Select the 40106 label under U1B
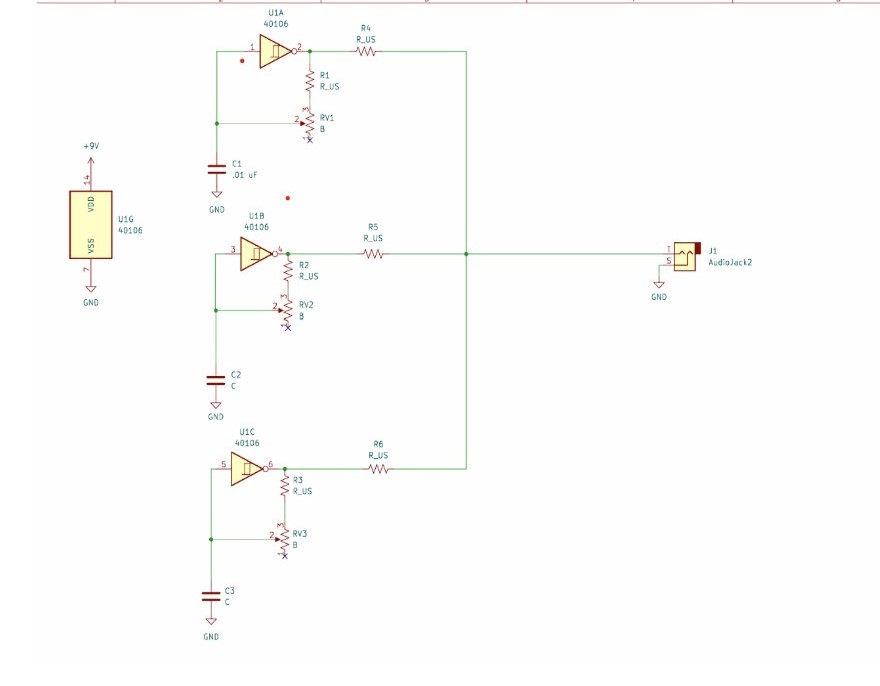880x686 pixels. [256, 228]
